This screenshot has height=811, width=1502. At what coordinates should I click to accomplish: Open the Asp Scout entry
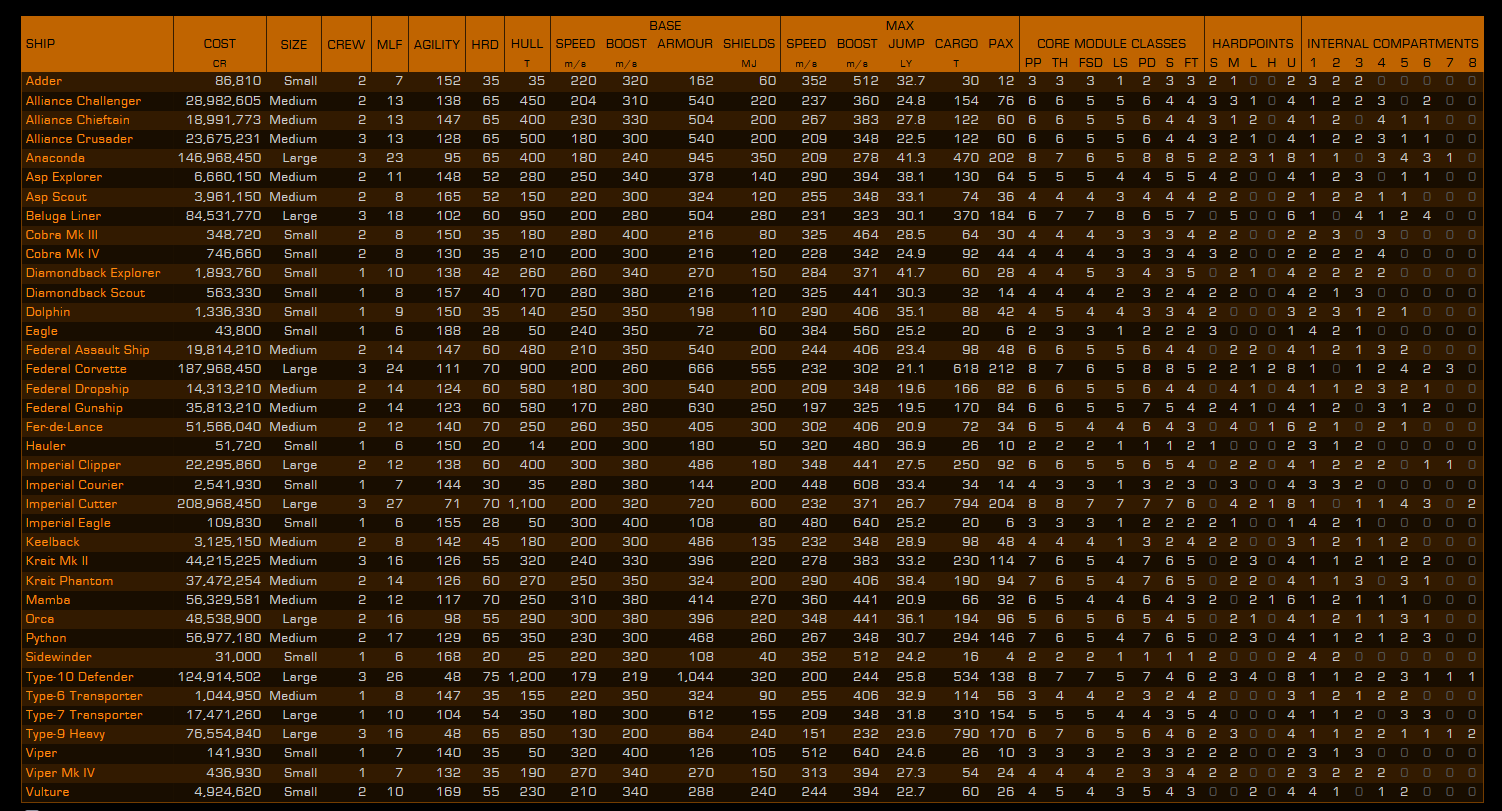56,197
